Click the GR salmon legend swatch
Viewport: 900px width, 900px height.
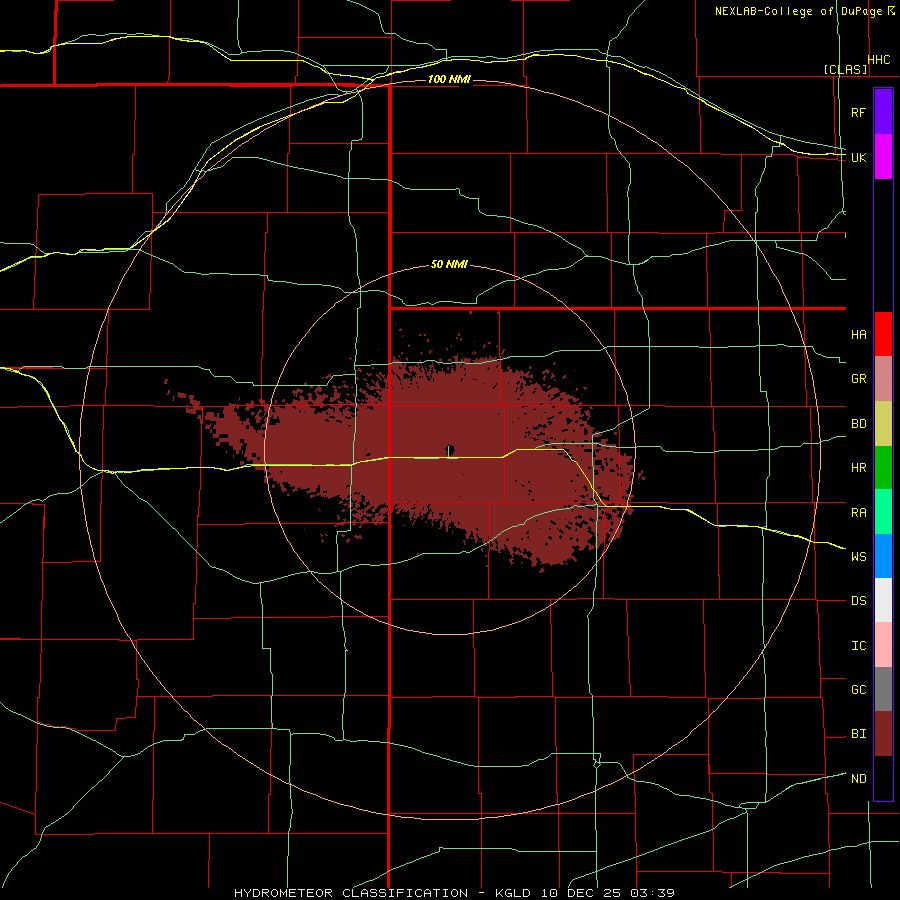[883, 379]
